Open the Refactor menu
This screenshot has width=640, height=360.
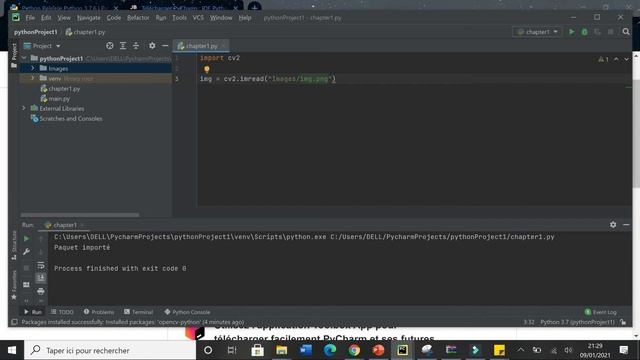[138, 18]
